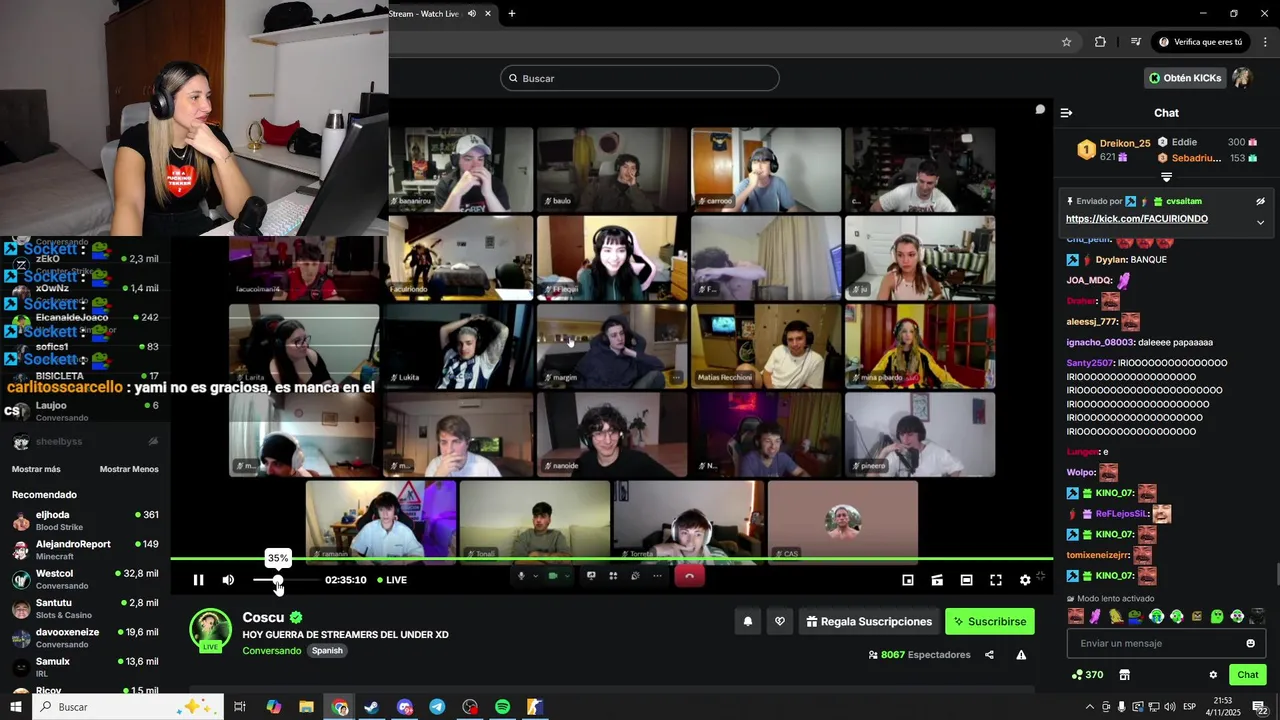
Task: Expand the chat leaderboard chevron
Action: point(1166,177)
